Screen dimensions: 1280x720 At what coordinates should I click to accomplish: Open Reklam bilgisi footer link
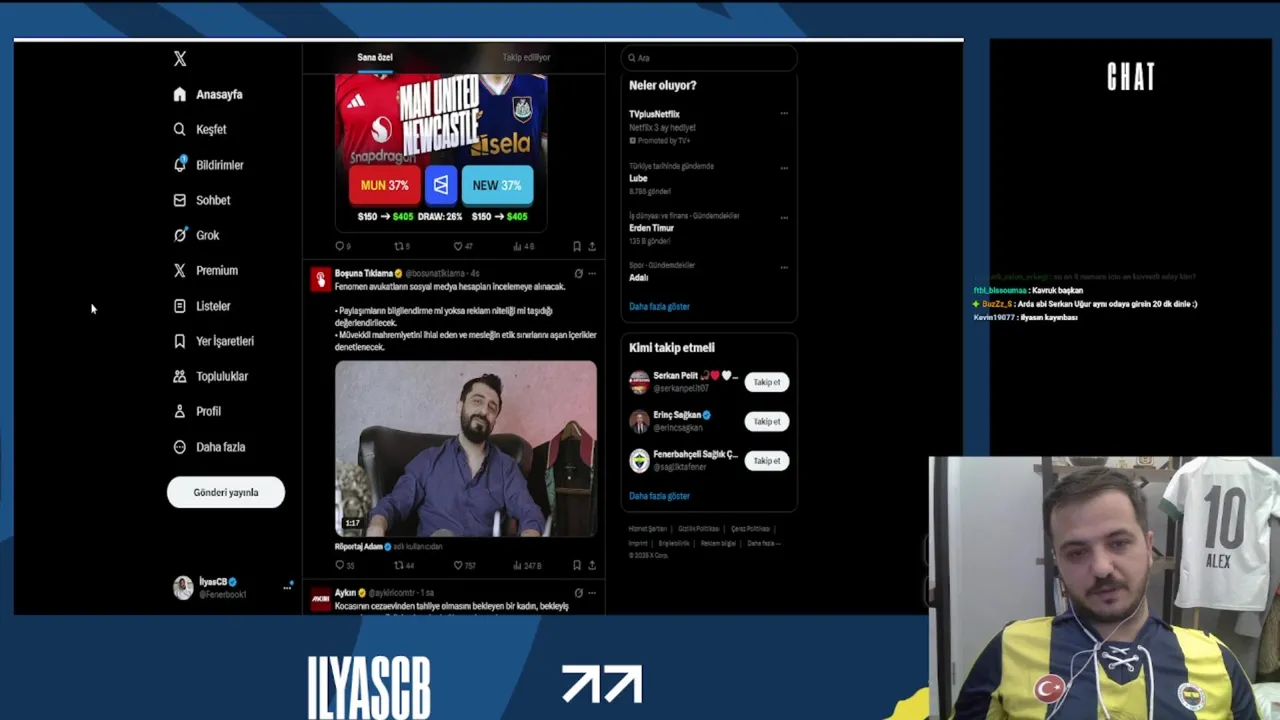718,543
